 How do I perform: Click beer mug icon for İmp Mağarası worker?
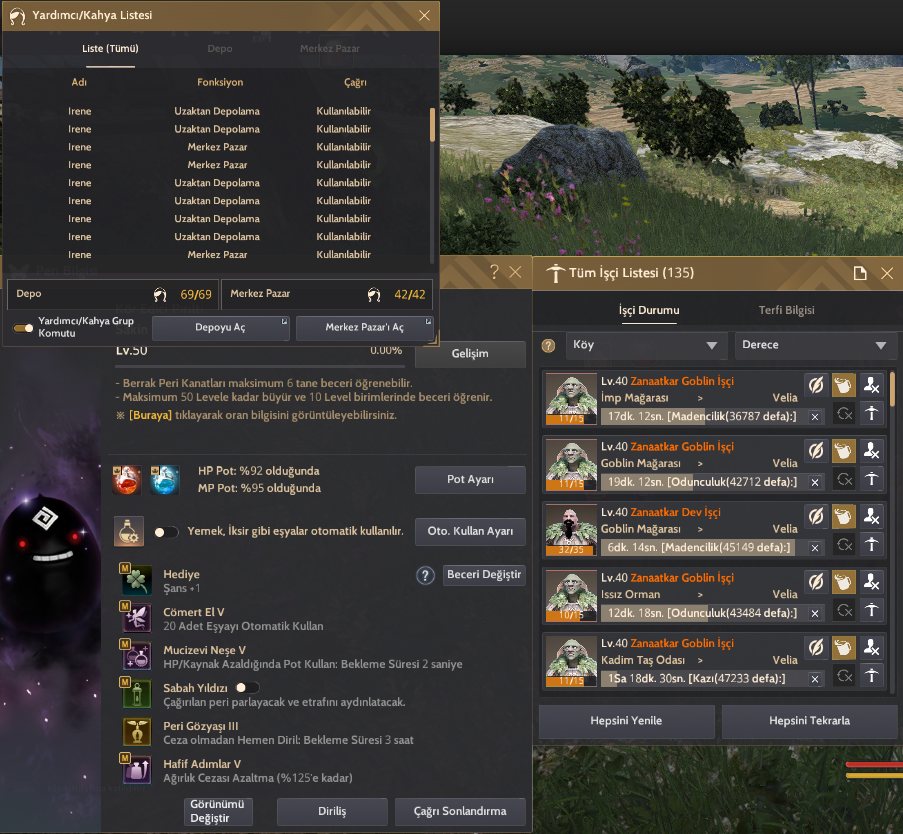[843, 385]
